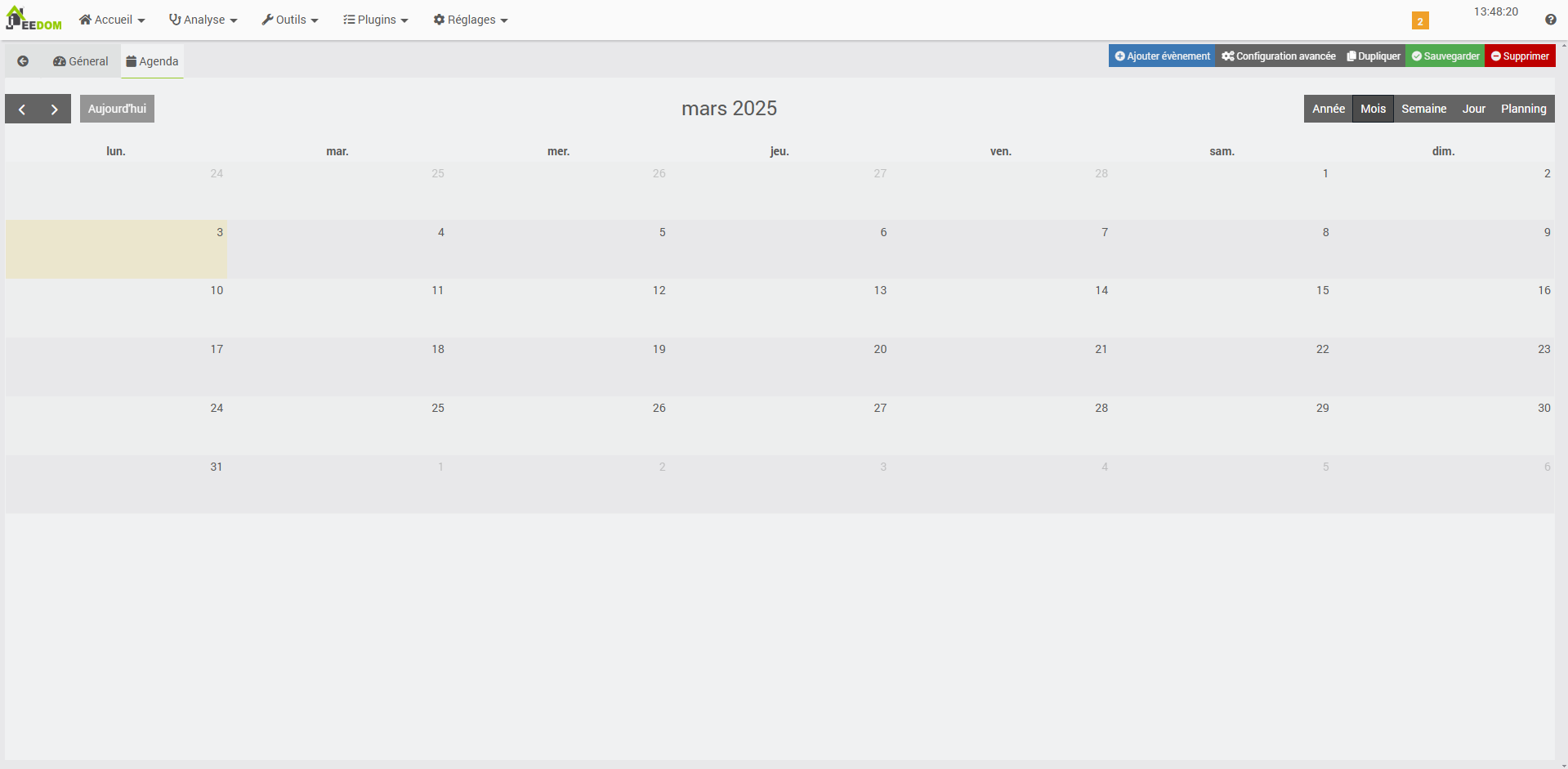Click the sam. column header

click(1222, 151)
